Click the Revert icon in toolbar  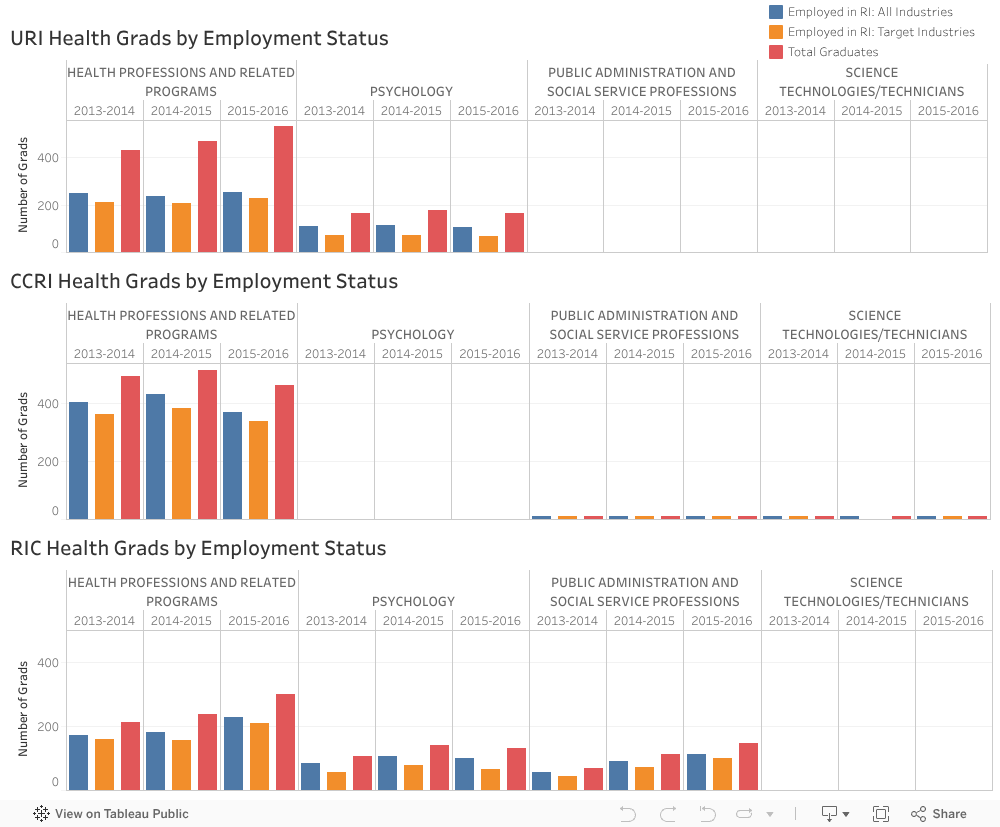coord(707,814)
